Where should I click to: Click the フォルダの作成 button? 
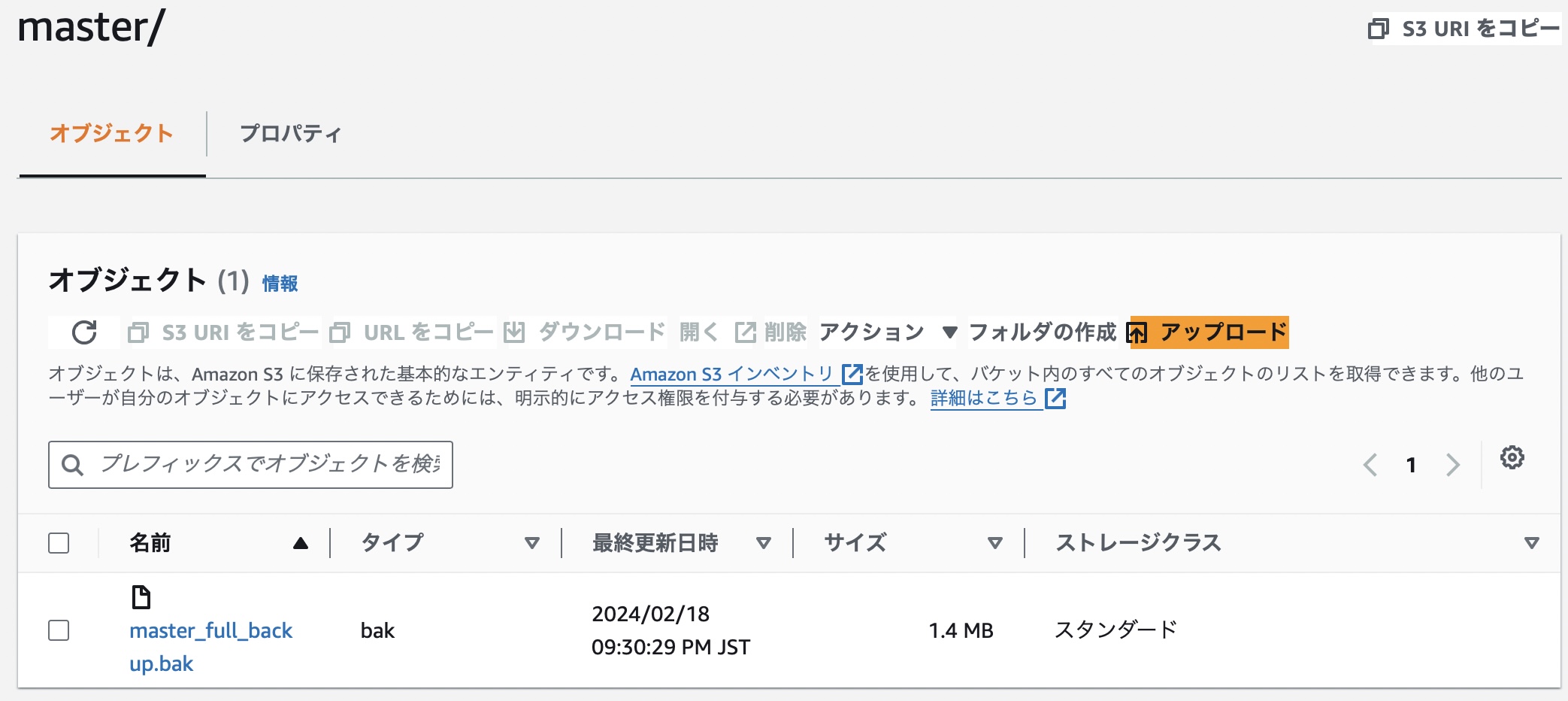1043,332
